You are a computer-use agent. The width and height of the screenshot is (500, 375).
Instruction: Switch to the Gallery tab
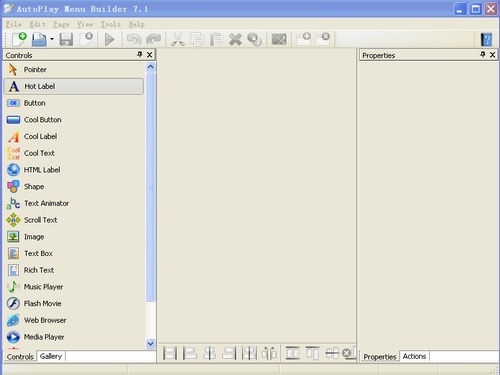tap(51, 356)
